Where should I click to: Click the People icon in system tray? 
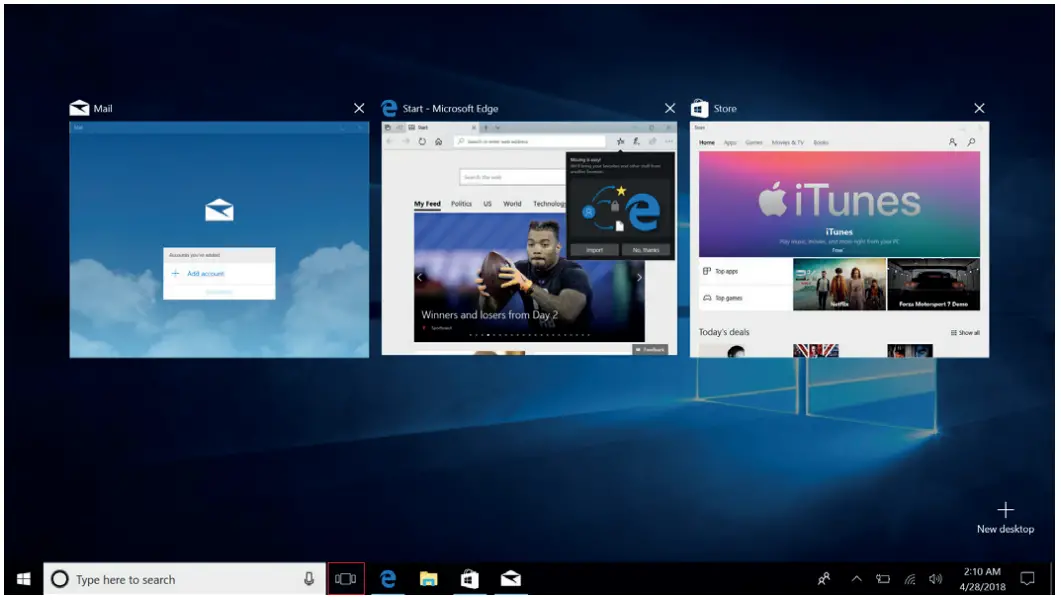[x=823, y=578]
